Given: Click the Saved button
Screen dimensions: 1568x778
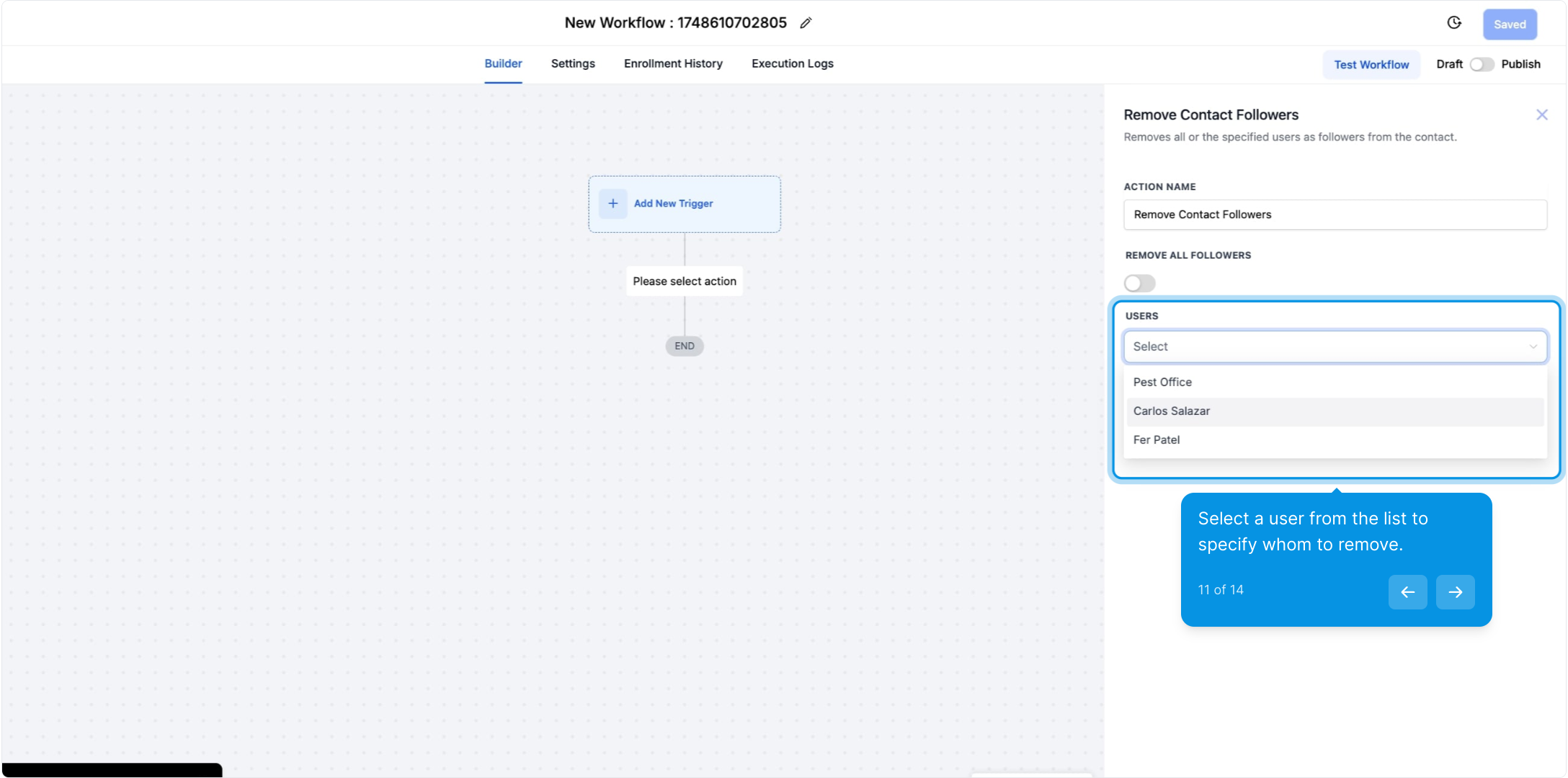Looking at the screenshot, I should pos(1510,24).
